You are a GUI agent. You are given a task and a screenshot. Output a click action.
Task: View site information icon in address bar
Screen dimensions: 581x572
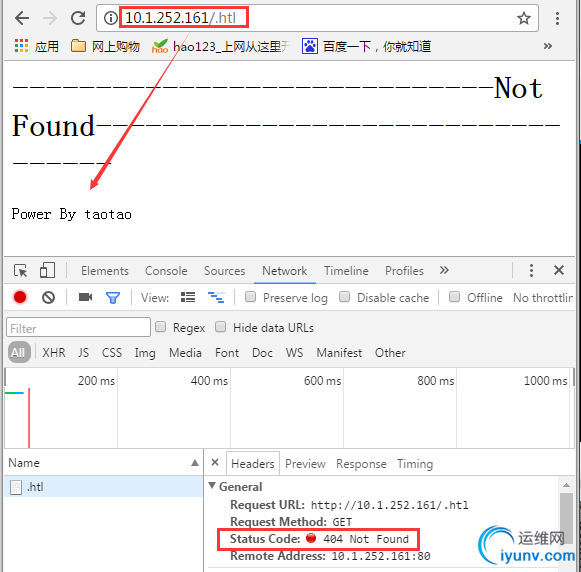pyautogui.click(x=110, y=18)
